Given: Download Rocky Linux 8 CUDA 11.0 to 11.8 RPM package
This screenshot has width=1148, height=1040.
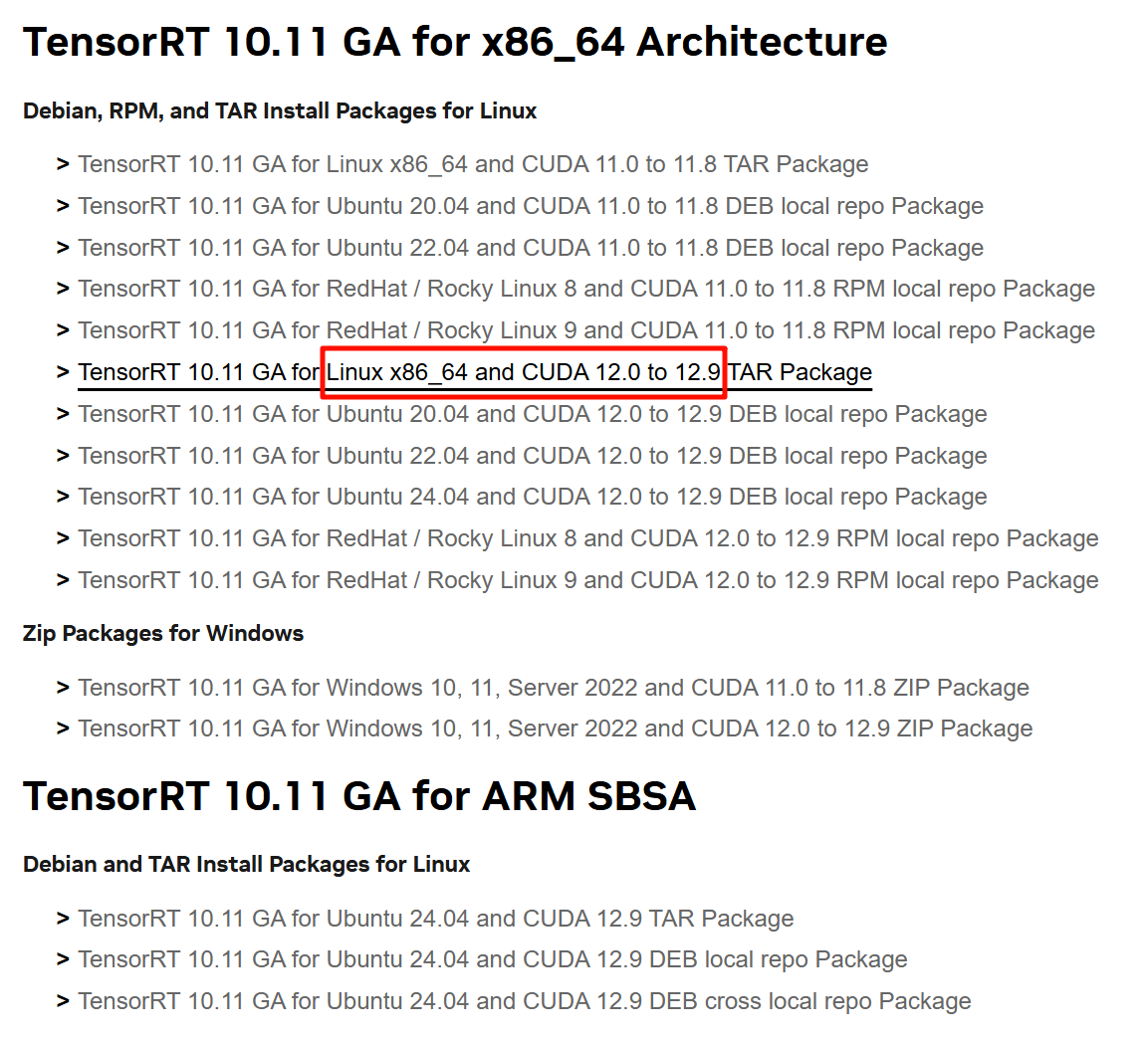Looking at the screenshot, I should (586, 289).
